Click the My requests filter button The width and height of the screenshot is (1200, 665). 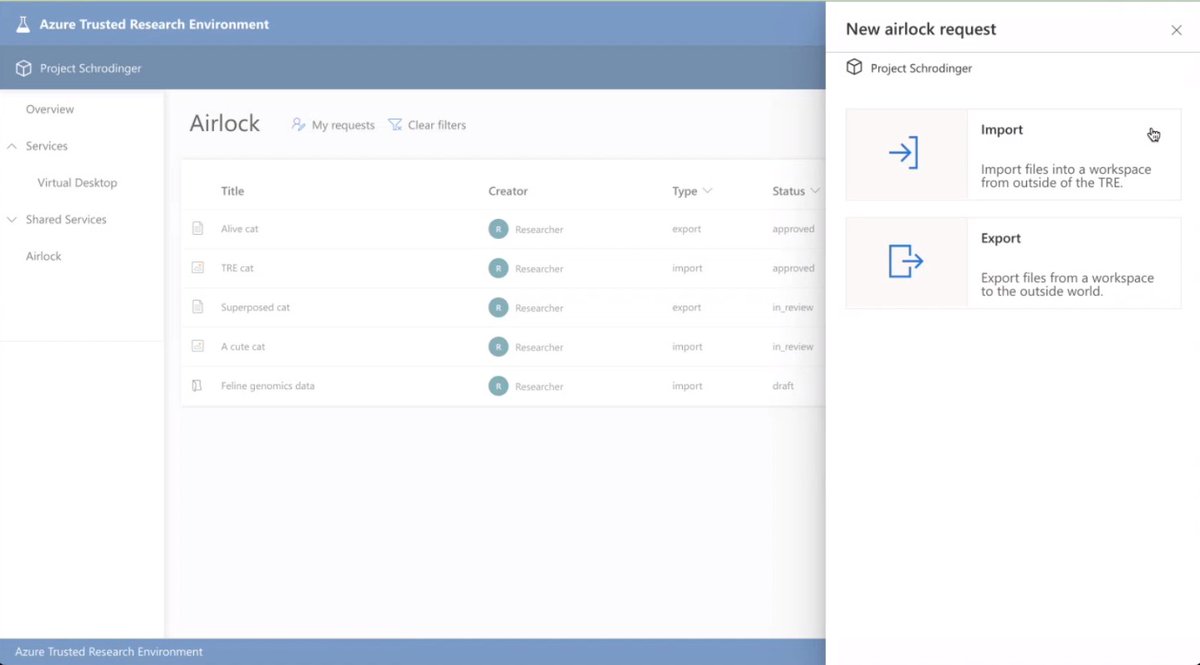click(x=333, y=125)
